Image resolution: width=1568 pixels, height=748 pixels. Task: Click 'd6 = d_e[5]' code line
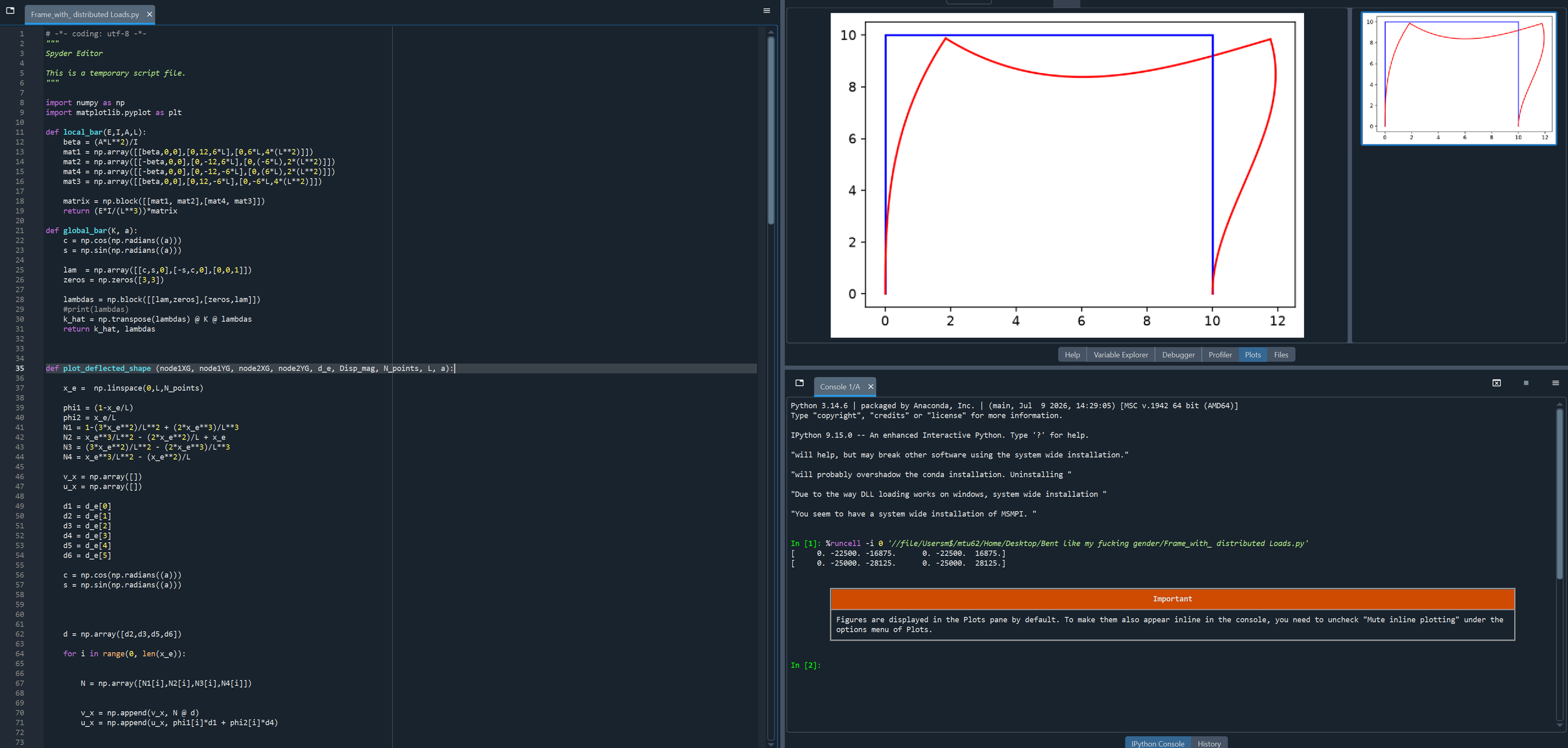click(87, 555)
